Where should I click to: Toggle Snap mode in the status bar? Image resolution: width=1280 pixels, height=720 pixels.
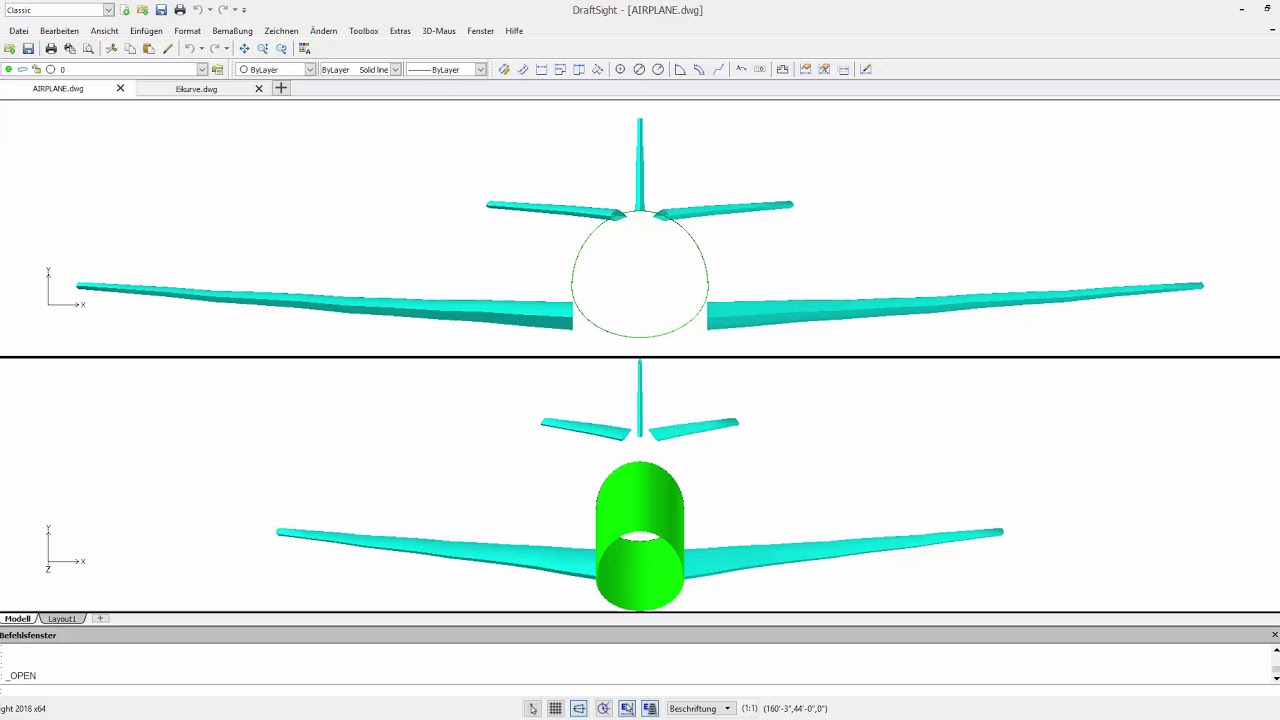coord(533,708)
